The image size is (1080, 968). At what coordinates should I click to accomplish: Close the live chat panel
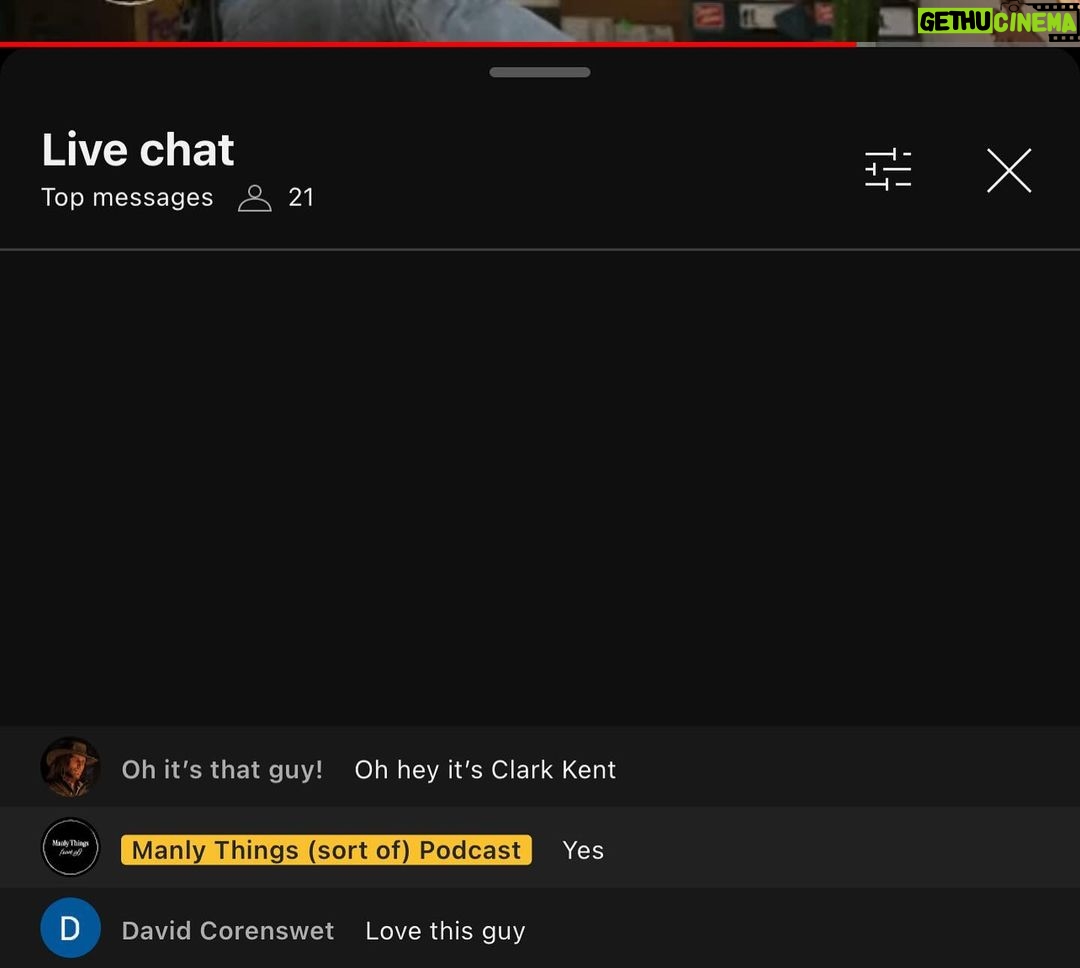(1009, 170)
